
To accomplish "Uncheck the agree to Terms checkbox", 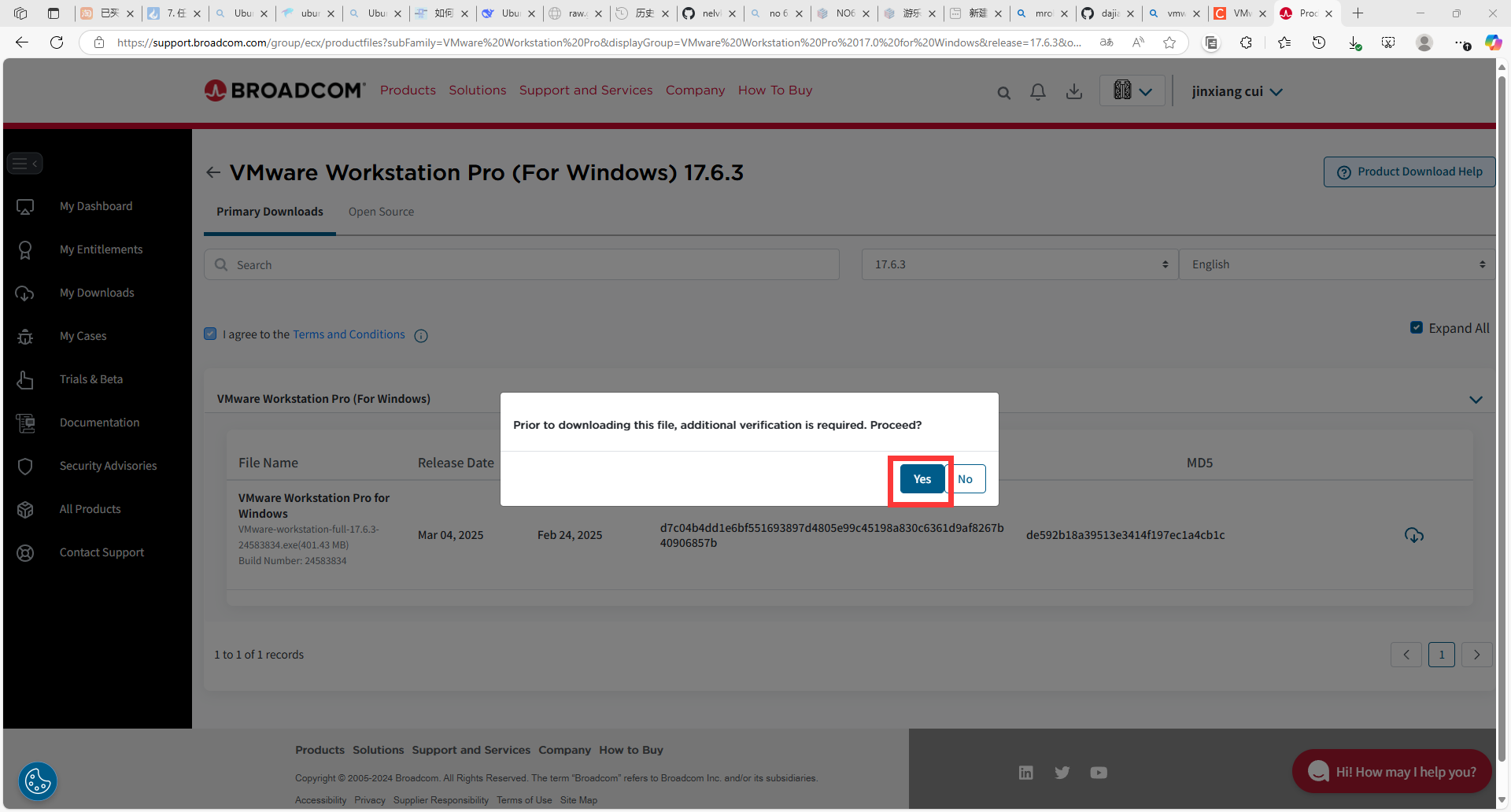I will coord(210,334).
